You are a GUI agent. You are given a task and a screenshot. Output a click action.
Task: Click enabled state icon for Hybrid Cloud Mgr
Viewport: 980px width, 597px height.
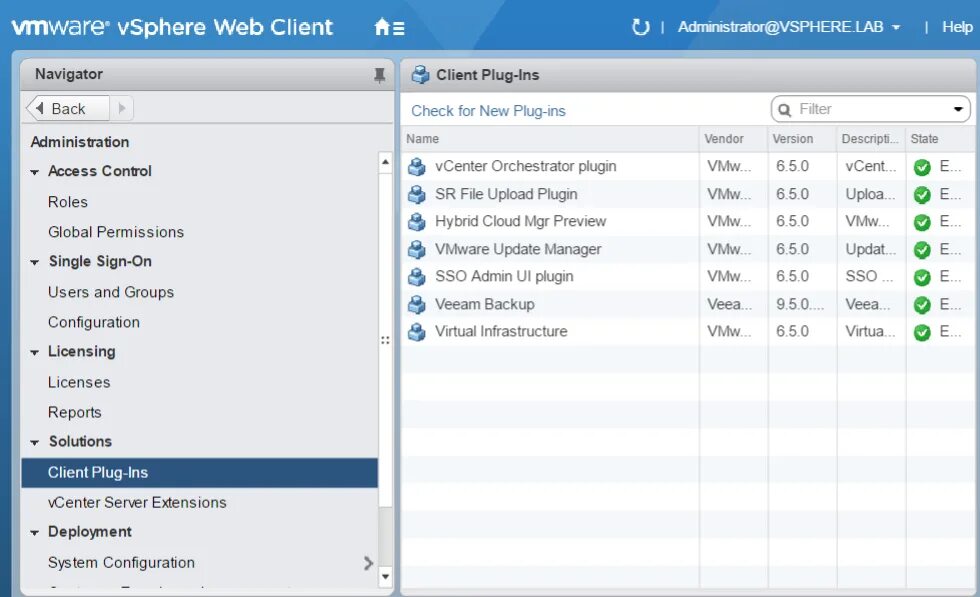click(x=922, y=222)
